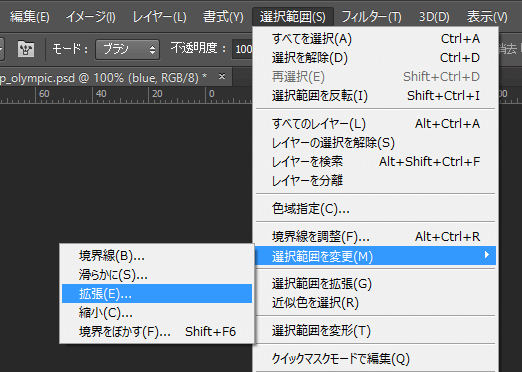The image size is (522, 372).
Task: Close the p_olympic.psd document tab
Action: 222,77
